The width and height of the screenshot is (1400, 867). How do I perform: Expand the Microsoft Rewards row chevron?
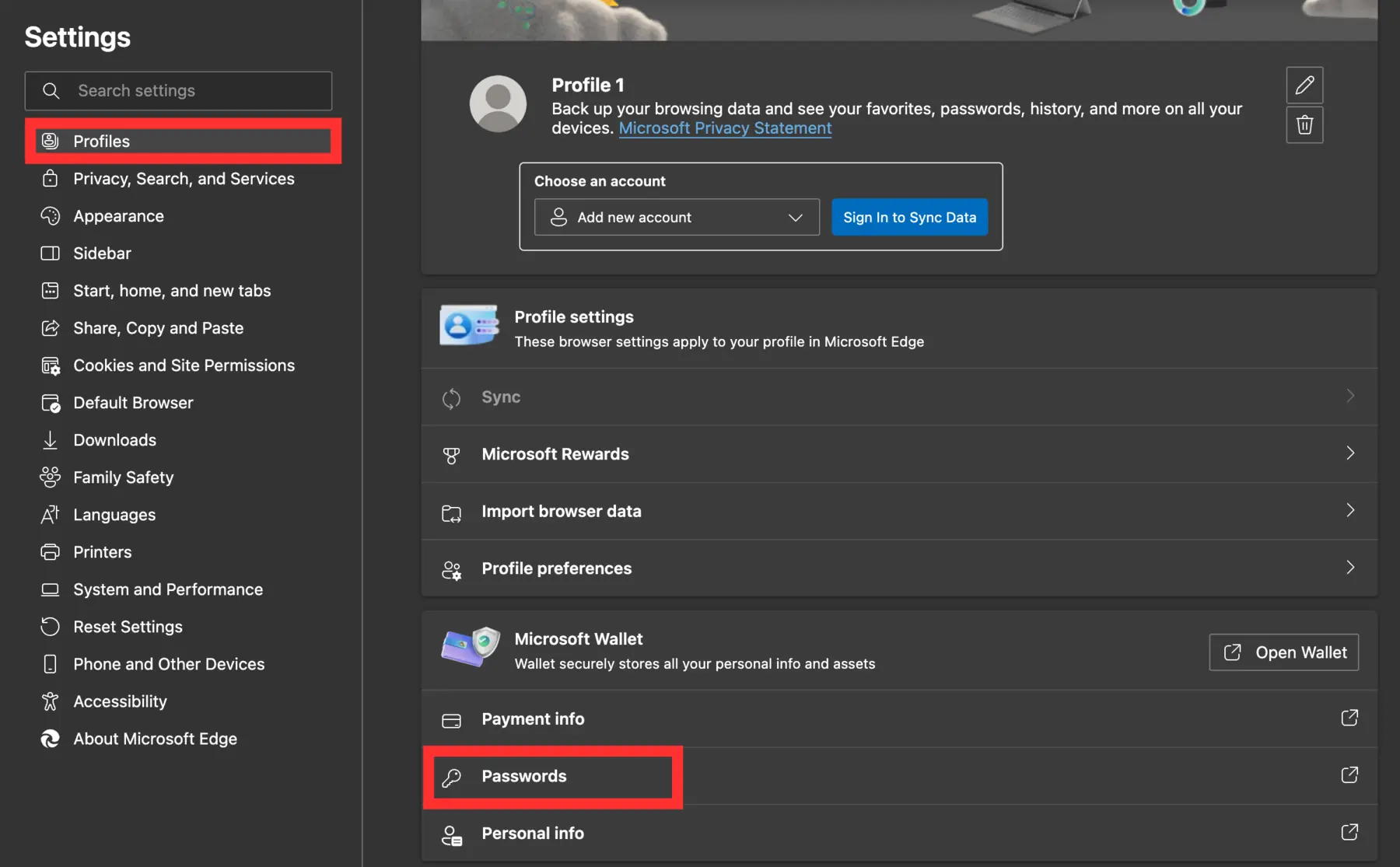coord(1350,453)
